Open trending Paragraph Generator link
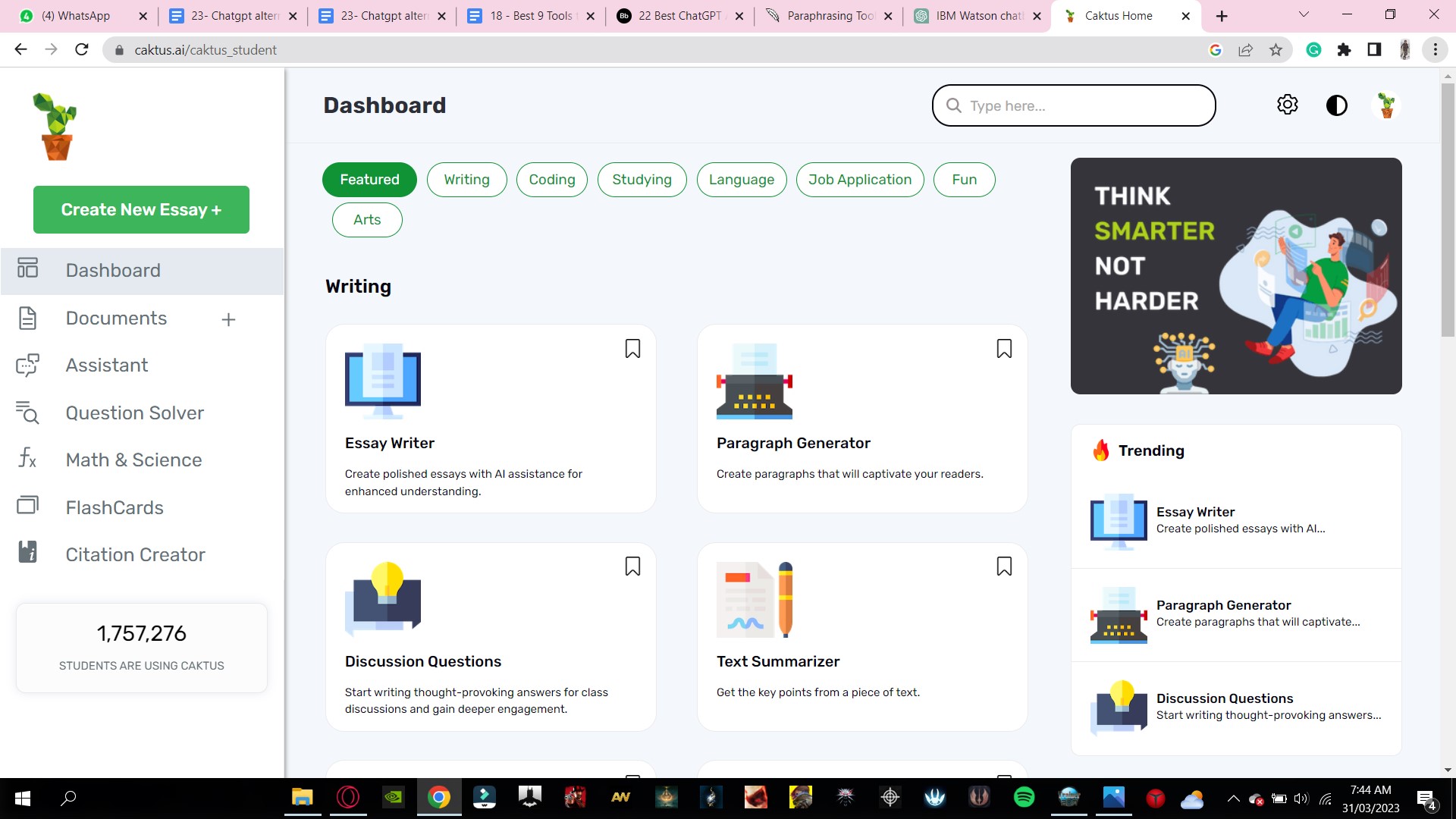1456x819 pixels. [x=1222, y=605]
